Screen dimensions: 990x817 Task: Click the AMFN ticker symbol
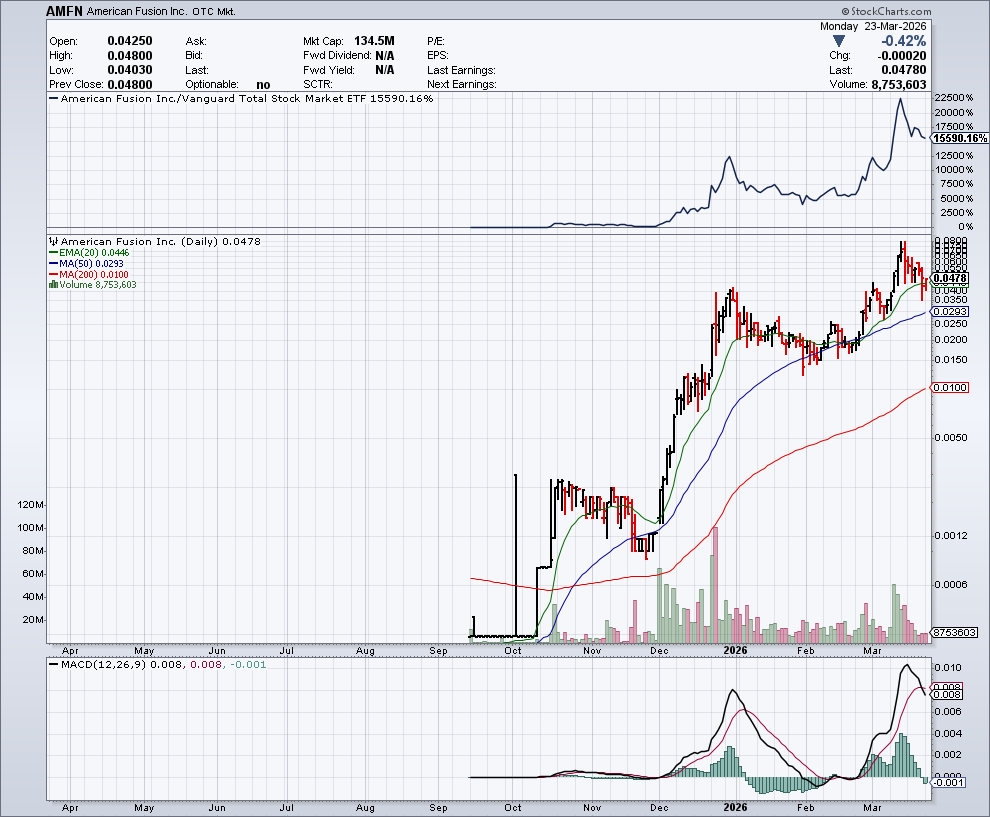click(65, 11)
